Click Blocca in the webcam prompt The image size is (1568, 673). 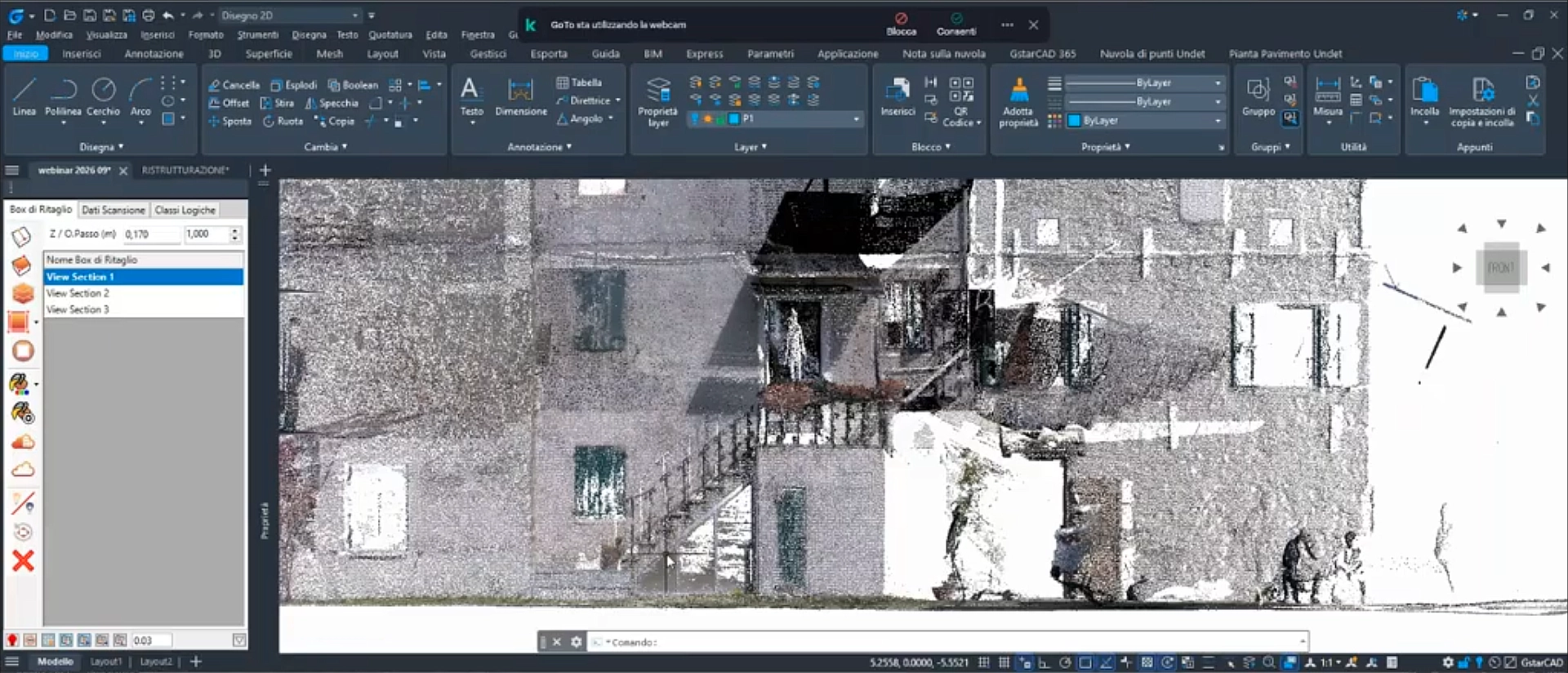click(902, 24)
